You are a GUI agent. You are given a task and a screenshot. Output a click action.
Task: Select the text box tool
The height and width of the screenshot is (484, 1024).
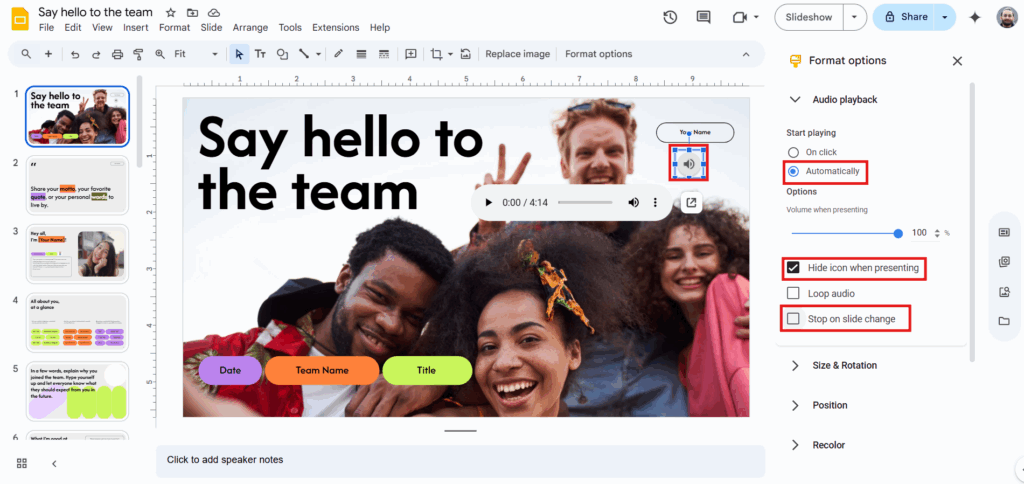pyautogui.click(x=260, y=54)
